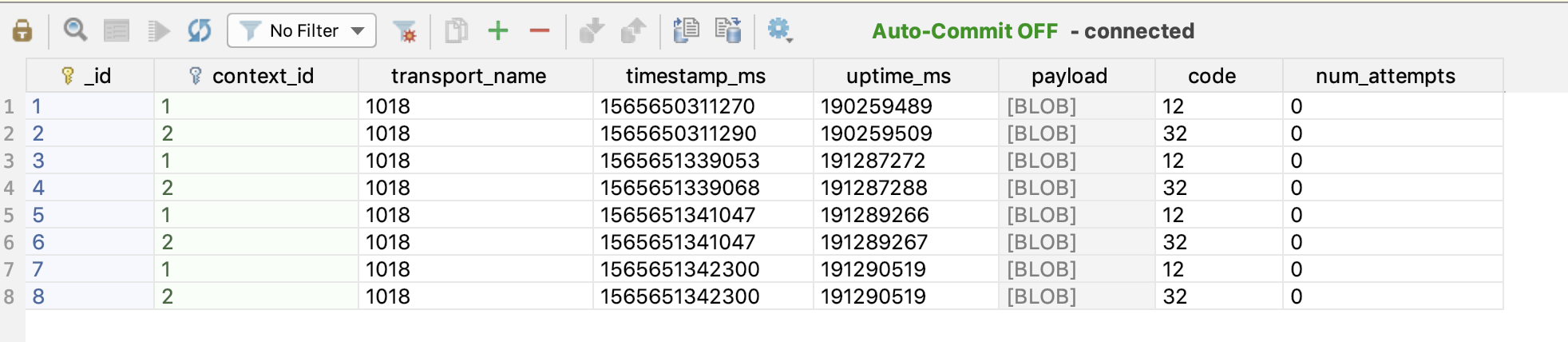Viewport: 1568px width, 342px height.
Task: Delete row using red minus icon
Action: [540, 31]
